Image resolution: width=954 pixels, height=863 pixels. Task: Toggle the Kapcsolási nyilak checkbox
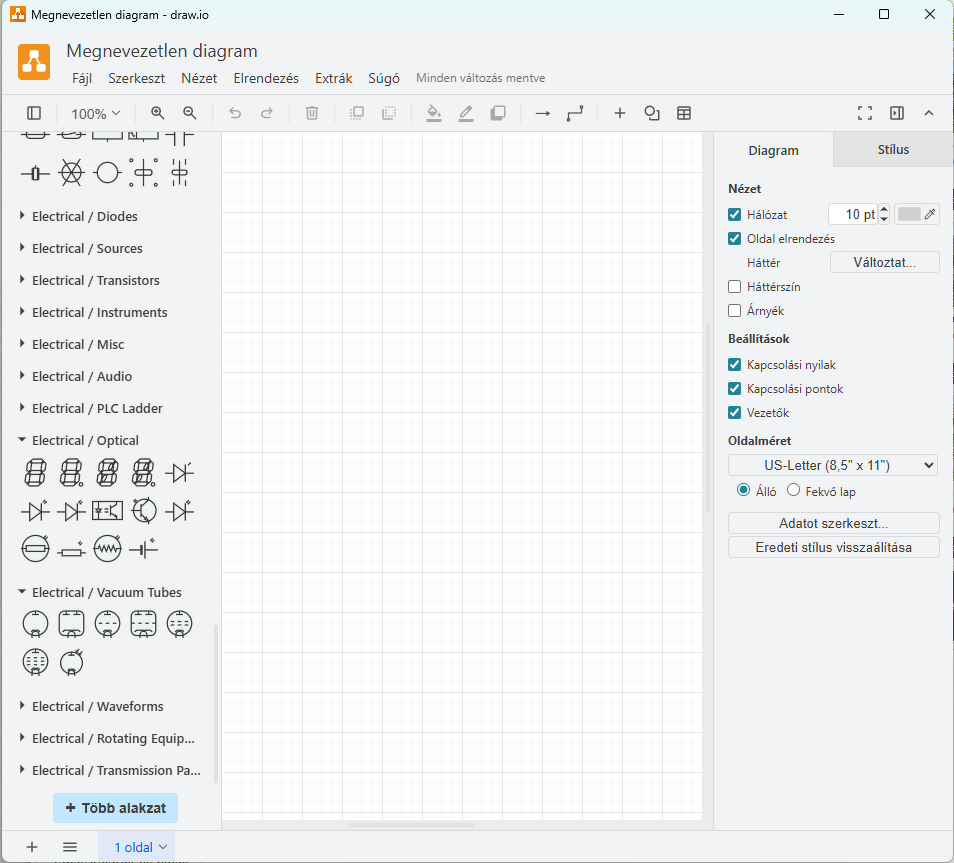pyautogui.click(x=734, y=365)
